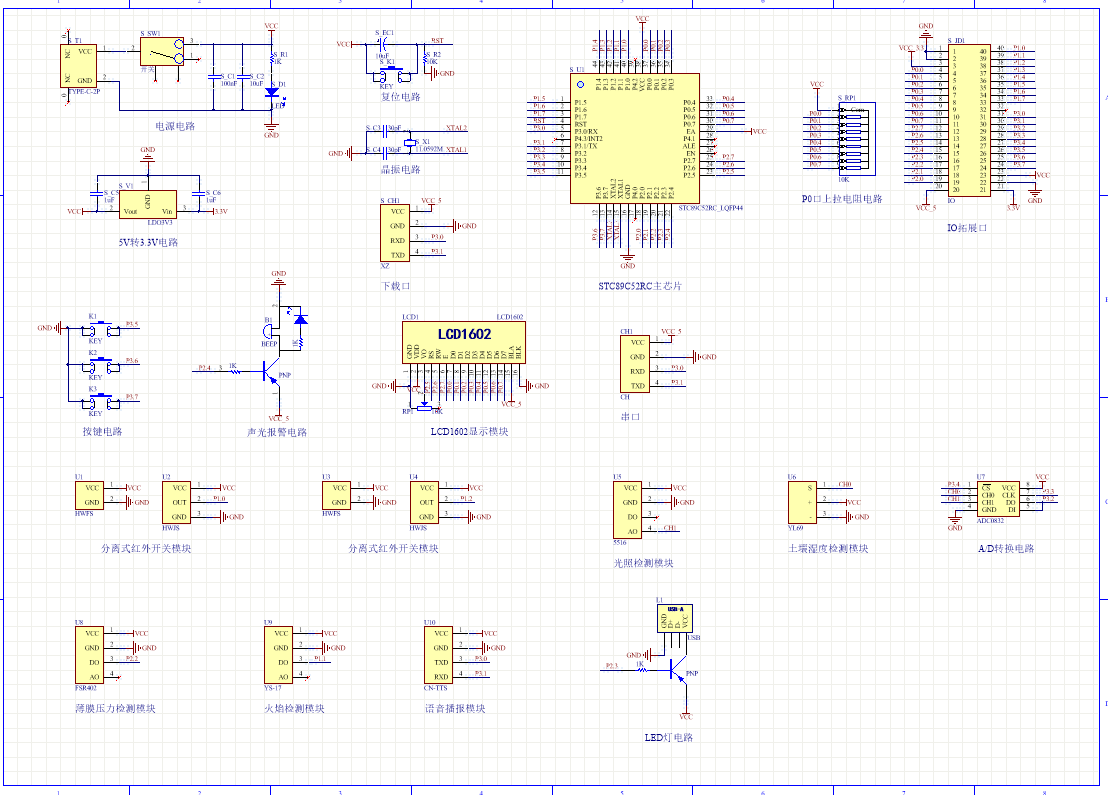Select the LDO3V3 voltage regulator
This screenshot has width=1108, height=795.
[x=147, y=203]
